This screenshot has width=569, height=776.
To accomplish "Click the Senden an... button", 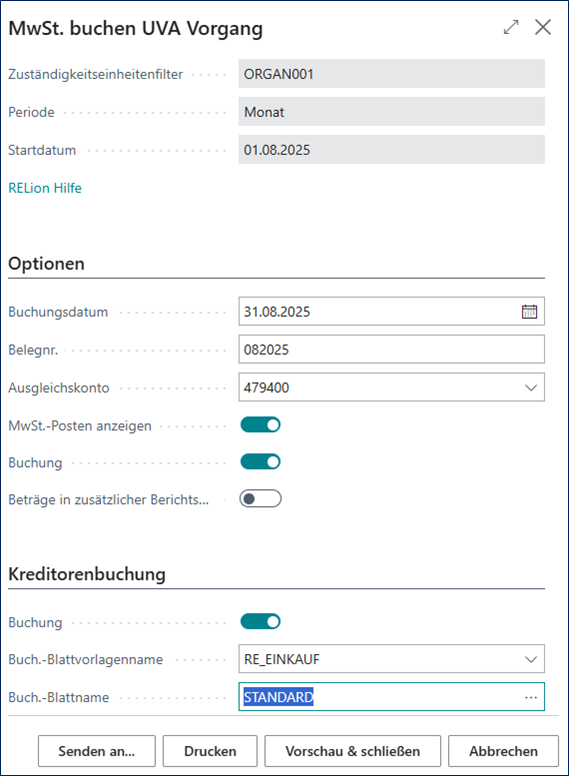I will (x=96, y=751).
